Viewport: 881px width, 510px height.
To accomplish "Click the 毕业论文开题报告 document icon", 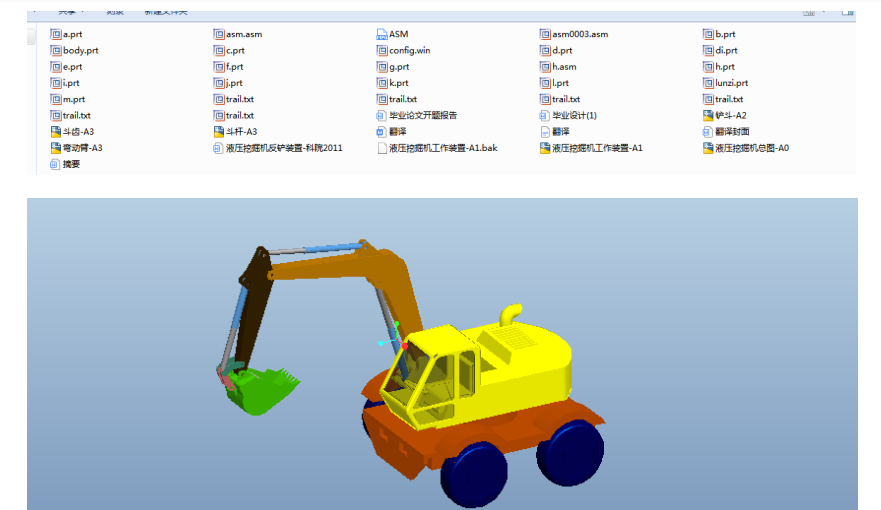I will 382,116.
